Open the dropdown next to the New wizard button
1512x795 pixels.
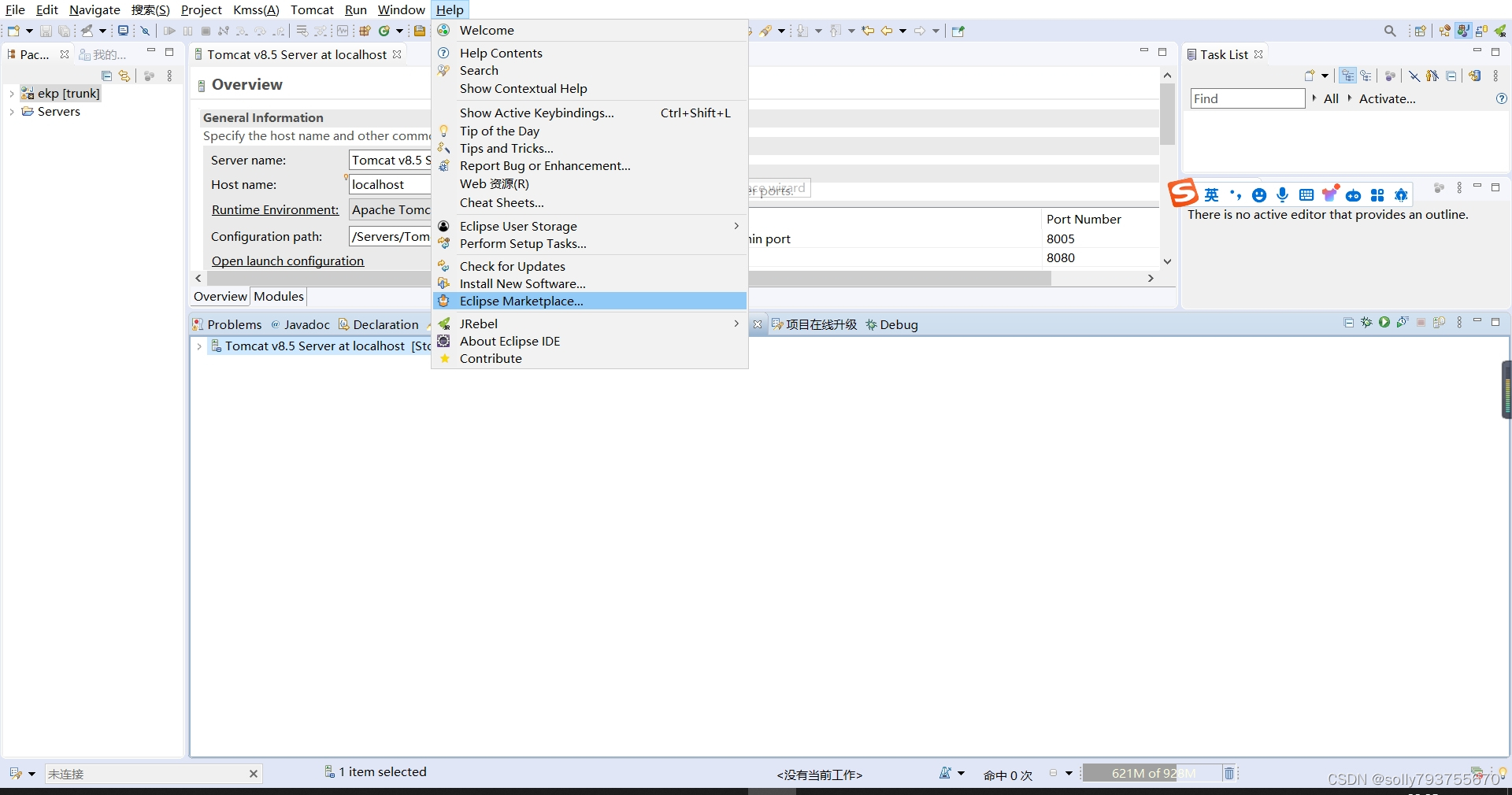pos(28,31)
